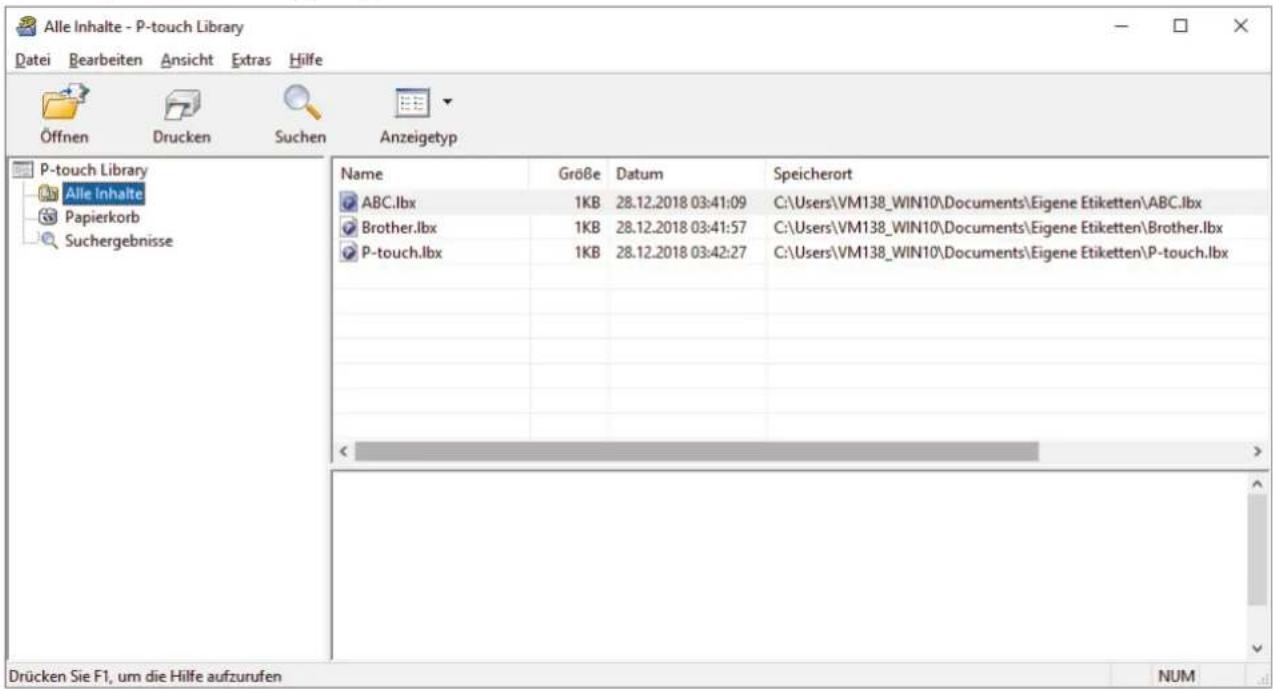Click the horizontal scrollbar thumb in file list
Viewport: 1273px width, 689px height.
696,452
